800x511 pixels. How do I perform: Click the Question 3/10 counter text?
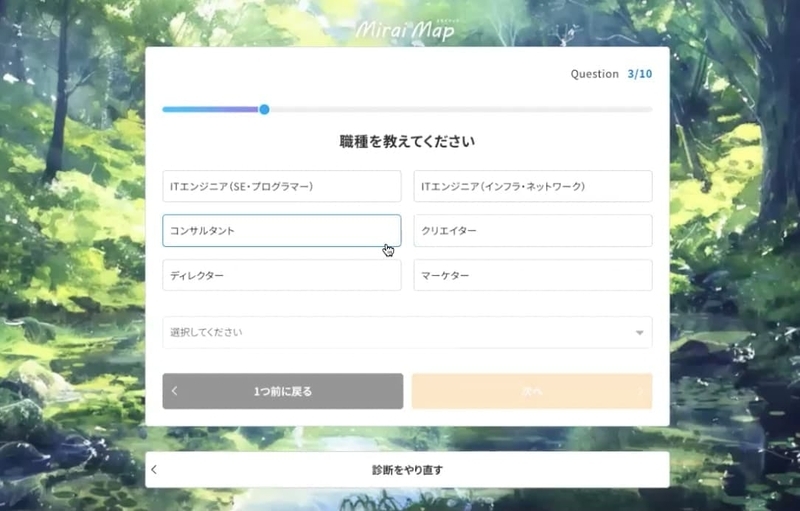(611, 74)
